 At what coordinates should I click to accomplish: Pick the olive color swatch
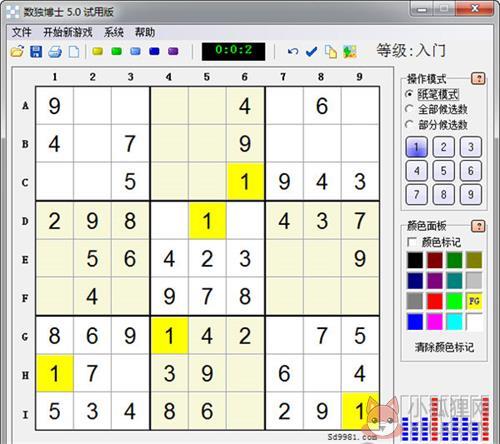pyautogui.click(x=474, y=260)
